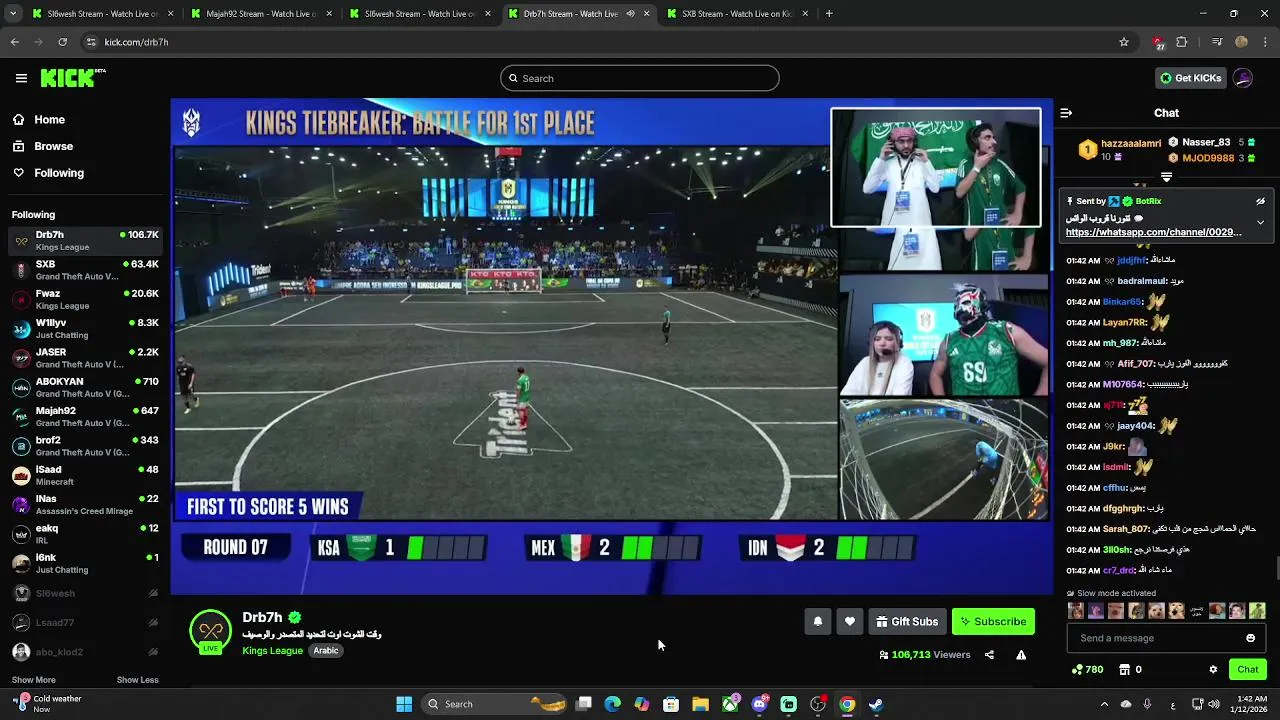The image size is (1280, 720).
Task: Switch to first Sl6wesh Stream tab
Action: (102, 14)
